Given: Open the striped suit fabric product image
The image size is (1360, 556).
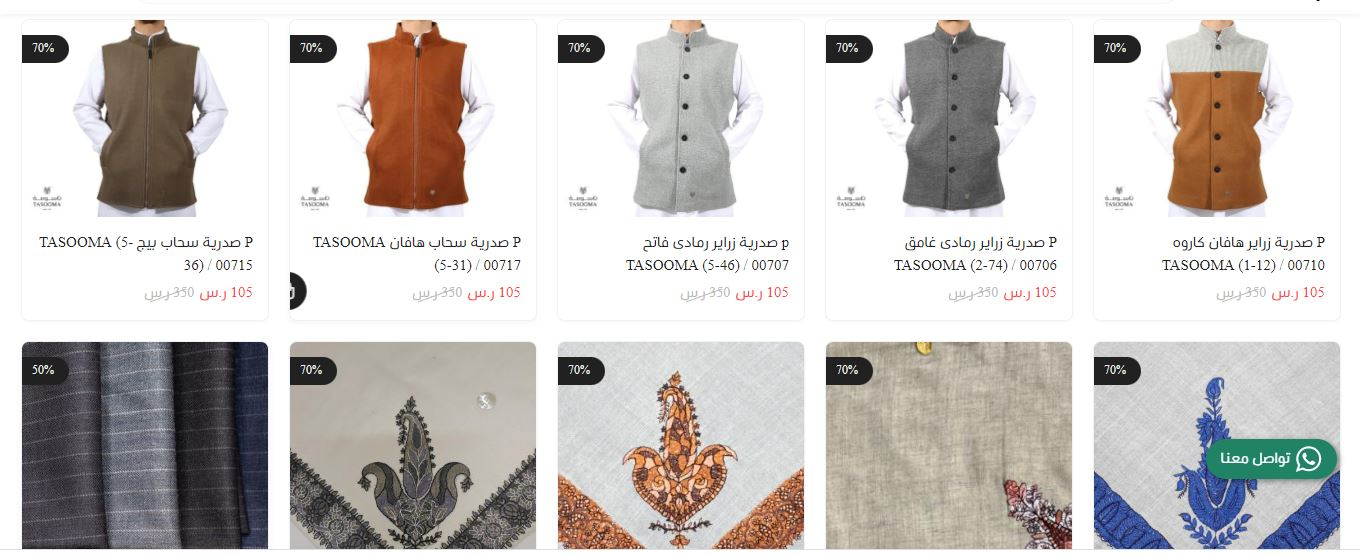Looking at the screenshot, I should pos(145,446).
